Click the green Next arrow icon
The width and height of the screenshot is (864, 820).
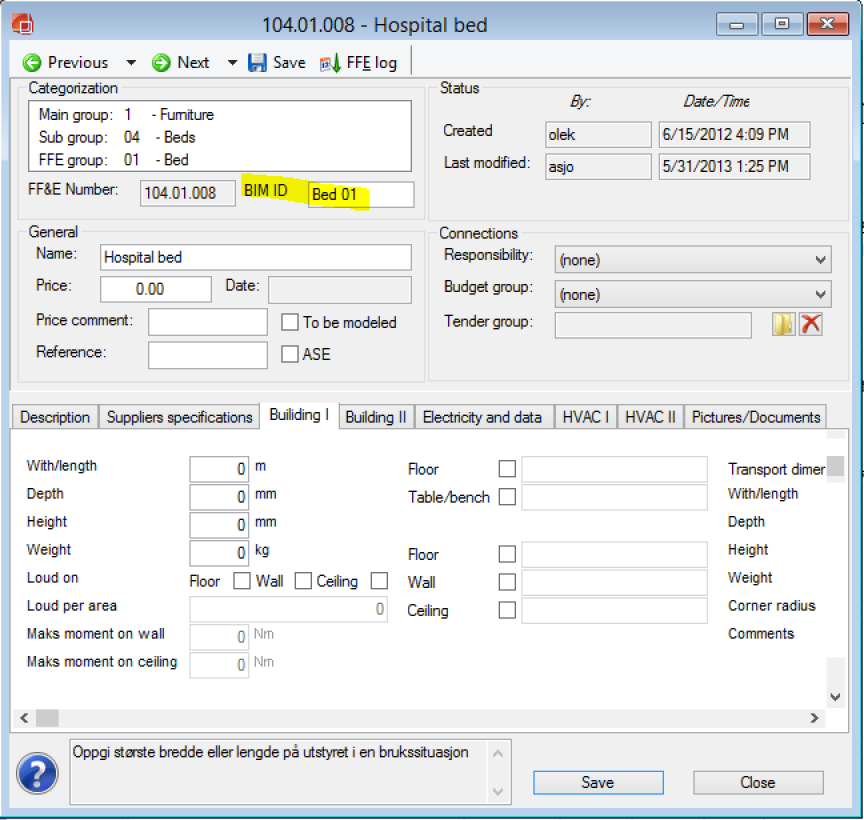click(x=161, y=63)
